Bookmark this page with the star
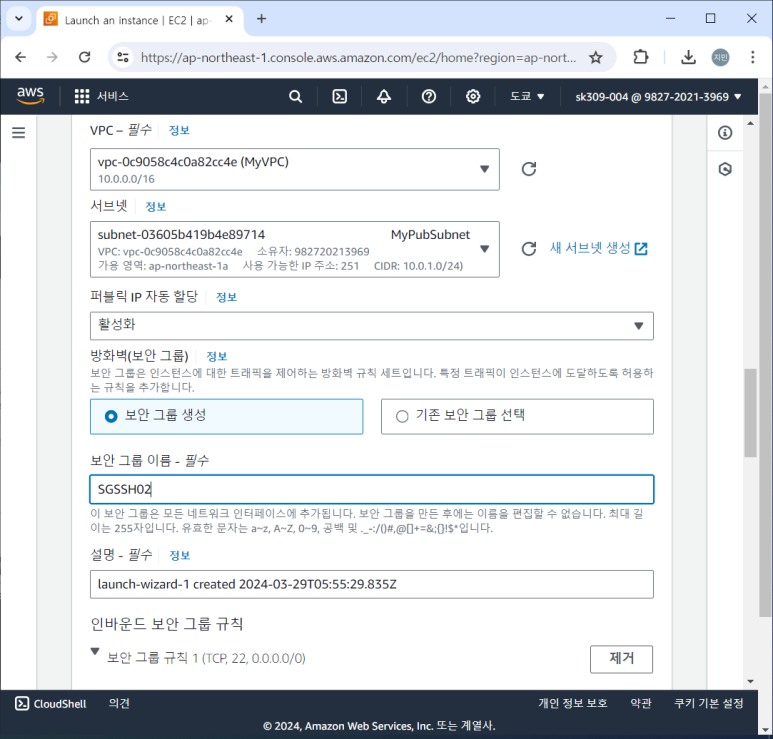The height and width of the screenshot is (739, 773). [596, 58]
